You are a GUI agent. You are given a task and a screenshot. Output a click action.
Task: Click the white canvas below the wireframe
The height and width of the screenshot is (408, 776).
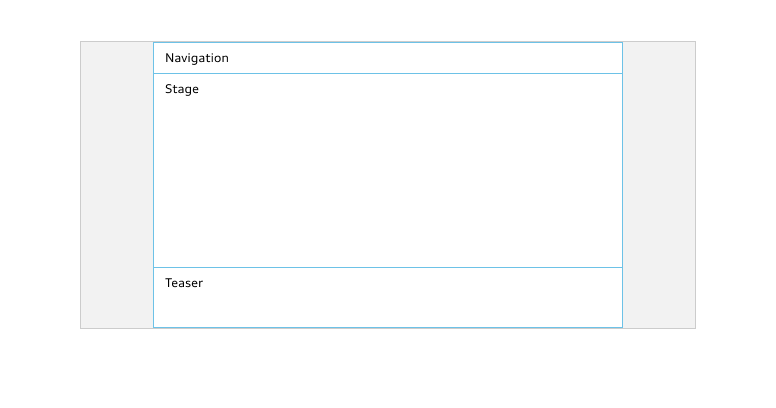pos(388,369)
